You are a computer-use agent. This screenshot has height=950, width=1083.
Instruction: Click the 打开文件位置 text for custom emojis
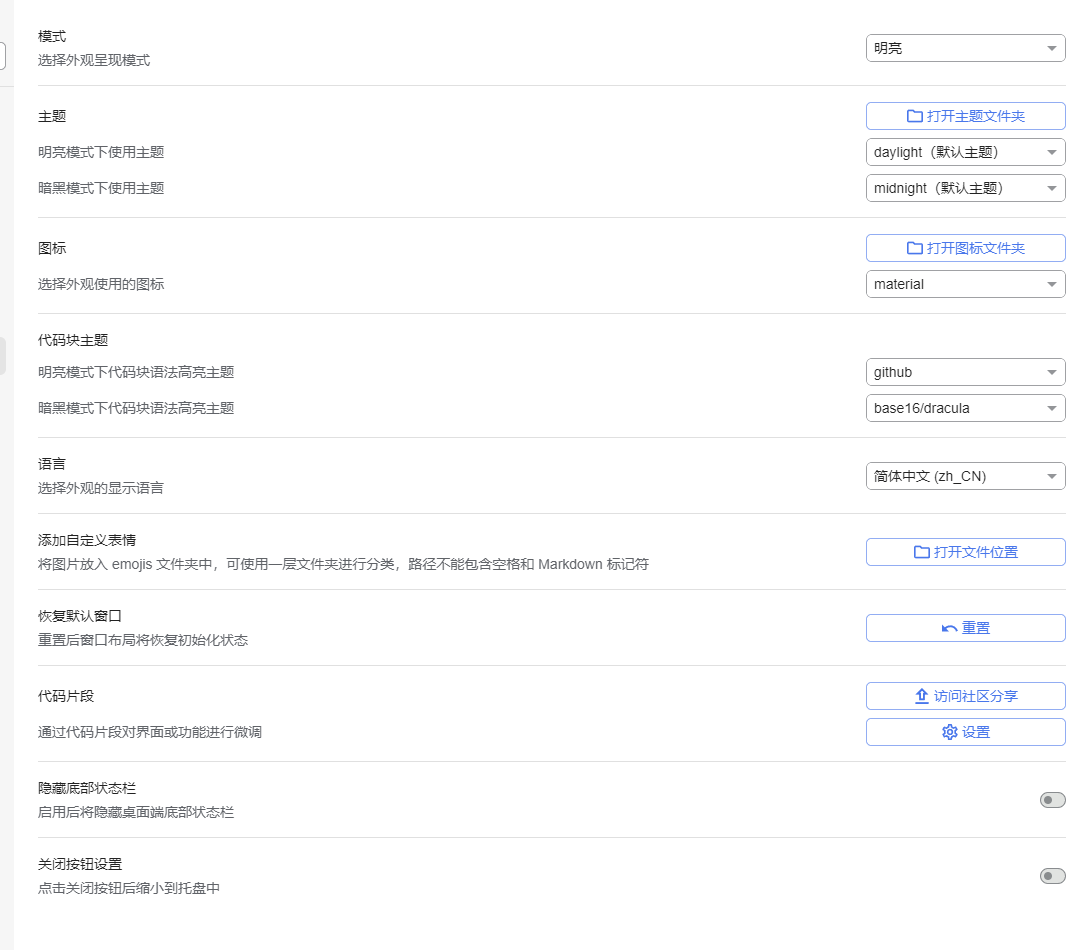976,552
